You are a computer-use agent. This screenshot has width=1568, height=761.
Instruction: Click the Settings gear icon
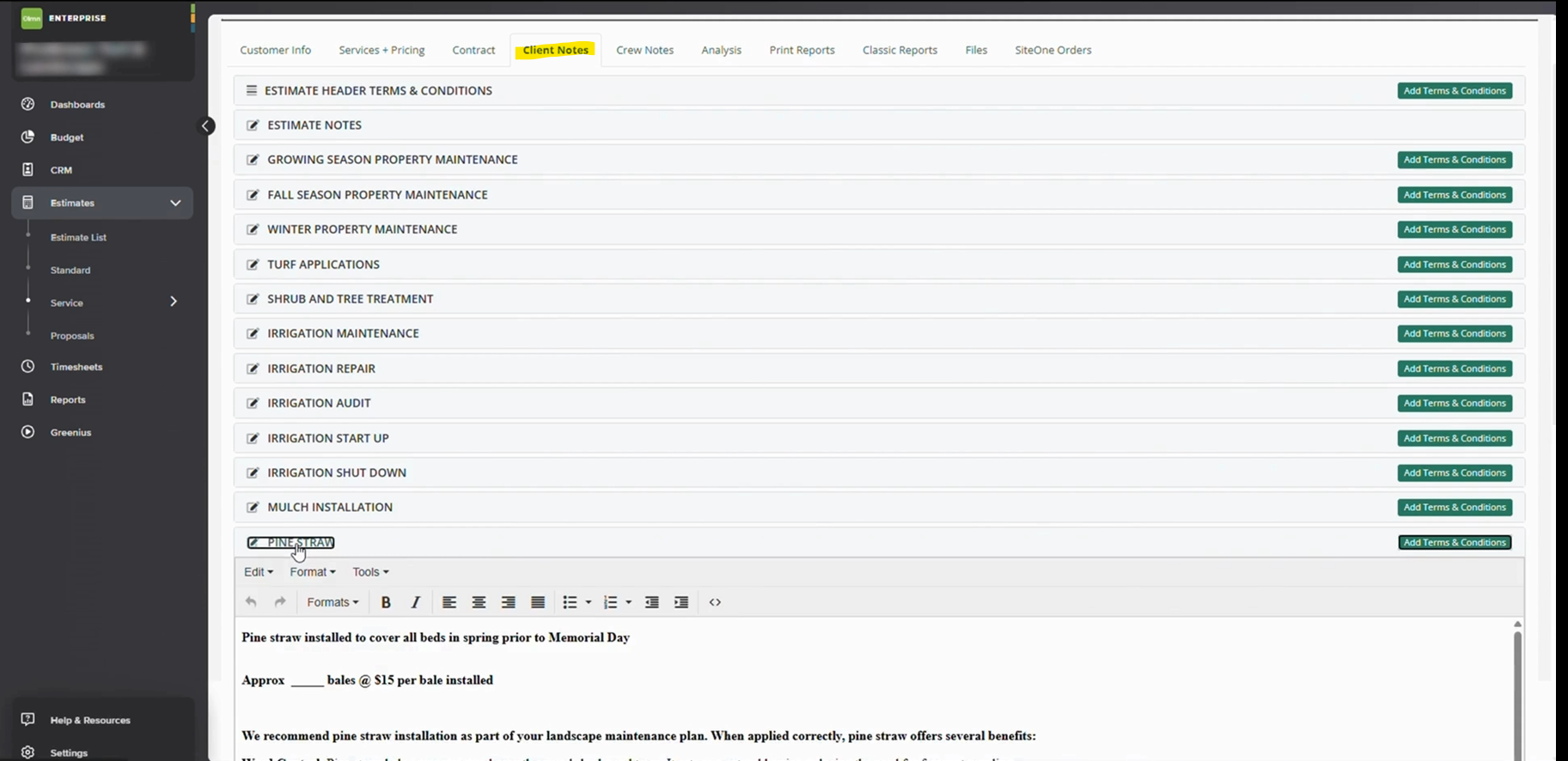[x=27, y=752]
